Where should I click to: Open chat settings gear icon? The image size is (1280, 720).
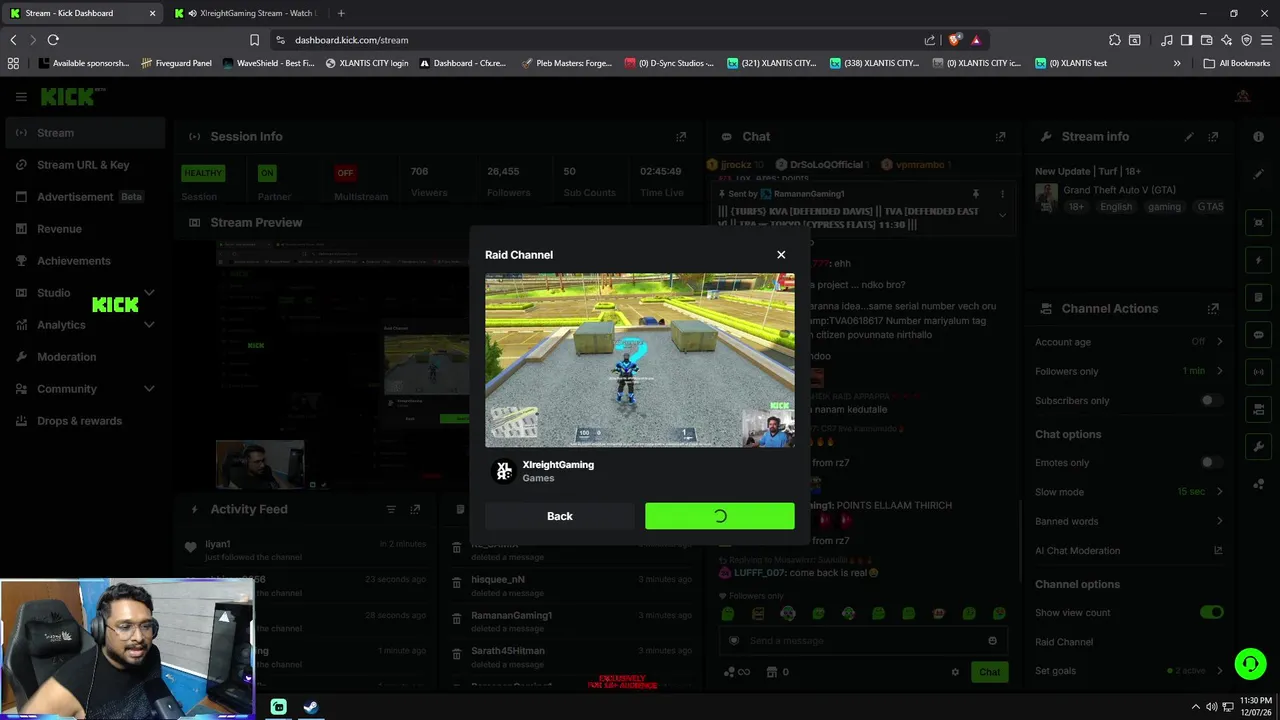pyautogui.click(x=955, y=672)
